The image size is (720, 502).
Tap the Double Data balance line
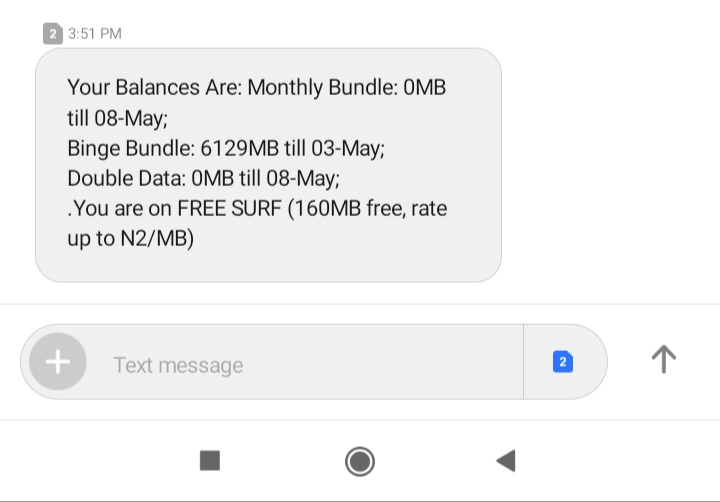[x=203, y=178]
